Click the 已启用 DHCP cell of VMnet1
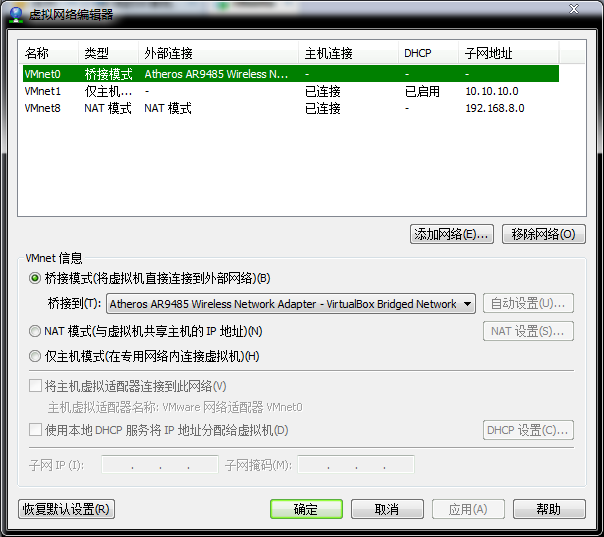The height and width of the screenshot is (537, 604). pyautogui.click(x=422, y=91)
